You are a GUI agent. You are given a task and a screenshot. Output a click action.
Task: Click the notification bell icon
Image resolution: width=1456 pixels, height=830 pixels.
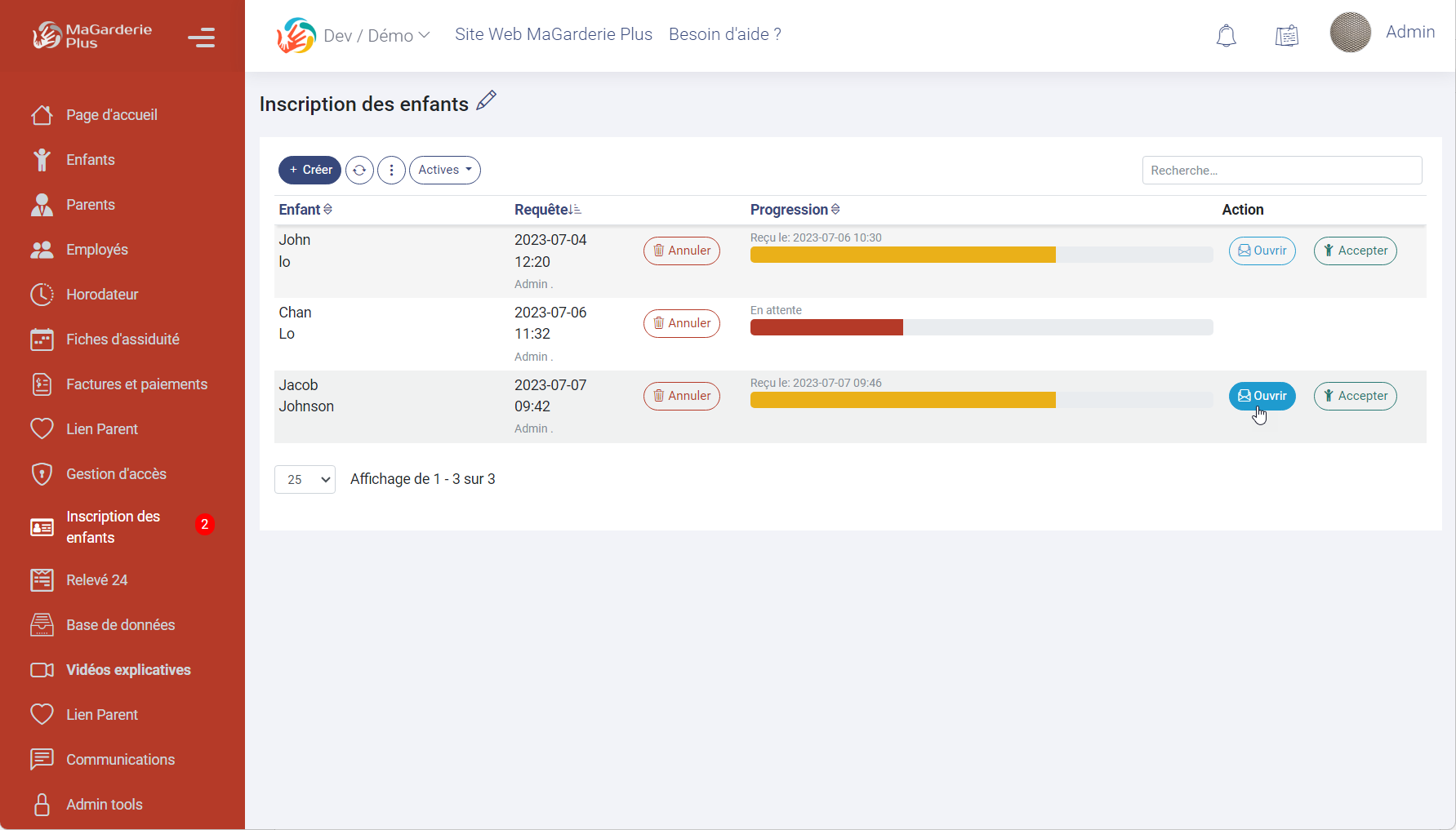pyautogui.click(x=1226, y=36)
